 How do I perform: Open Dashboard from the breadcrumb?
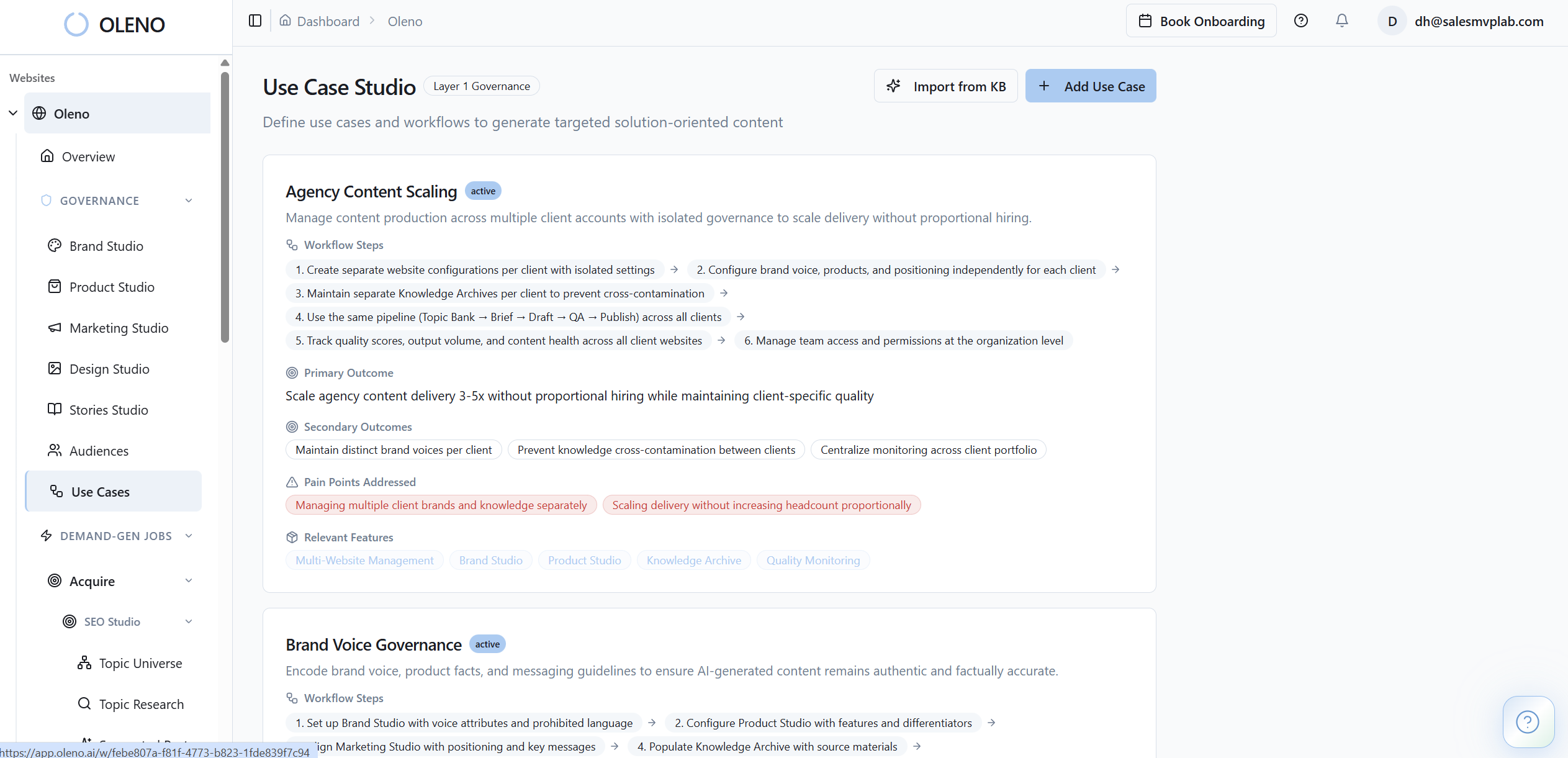pyautogui.click(x=328, y=20)
